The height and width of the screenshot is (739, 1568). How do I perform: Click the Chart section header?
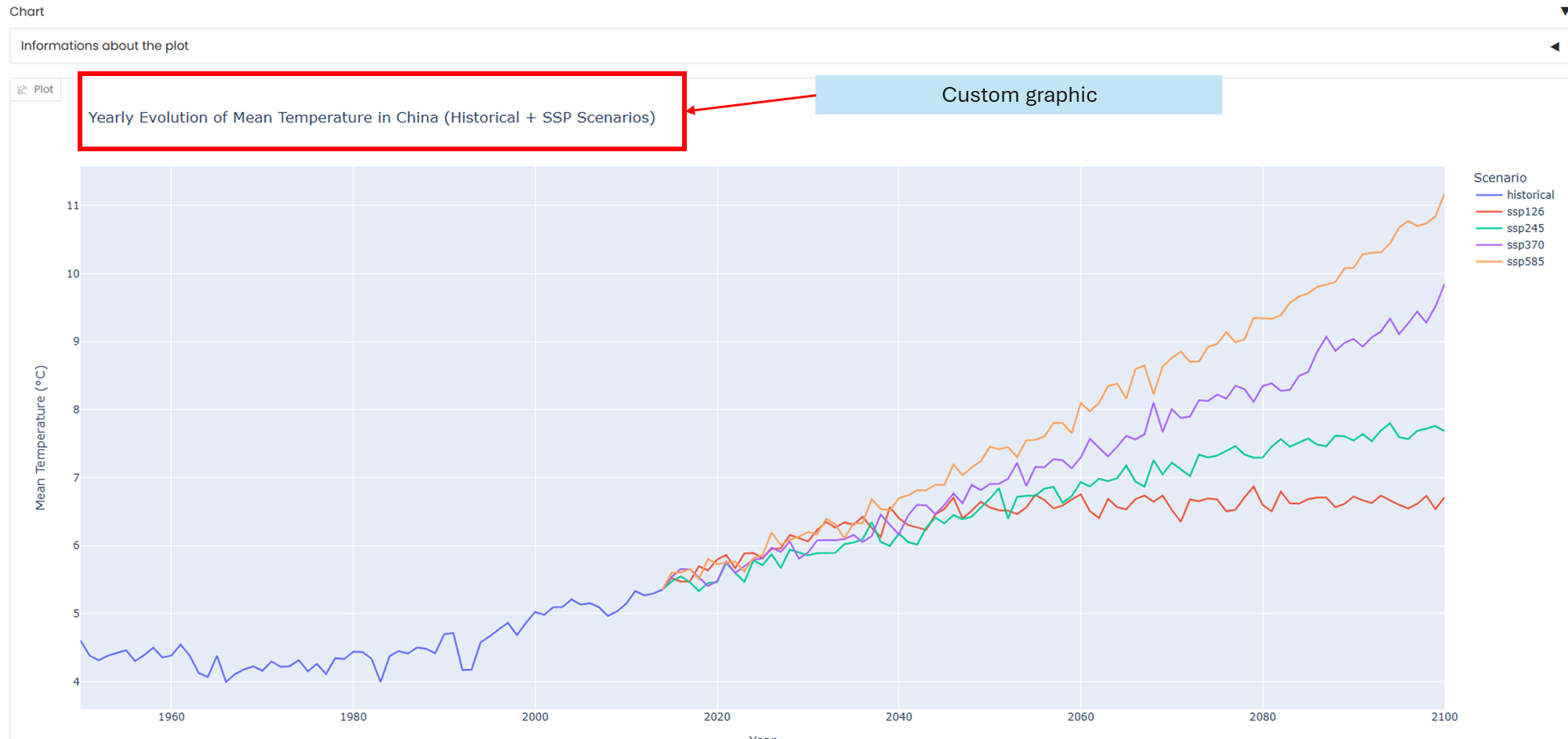27,11
